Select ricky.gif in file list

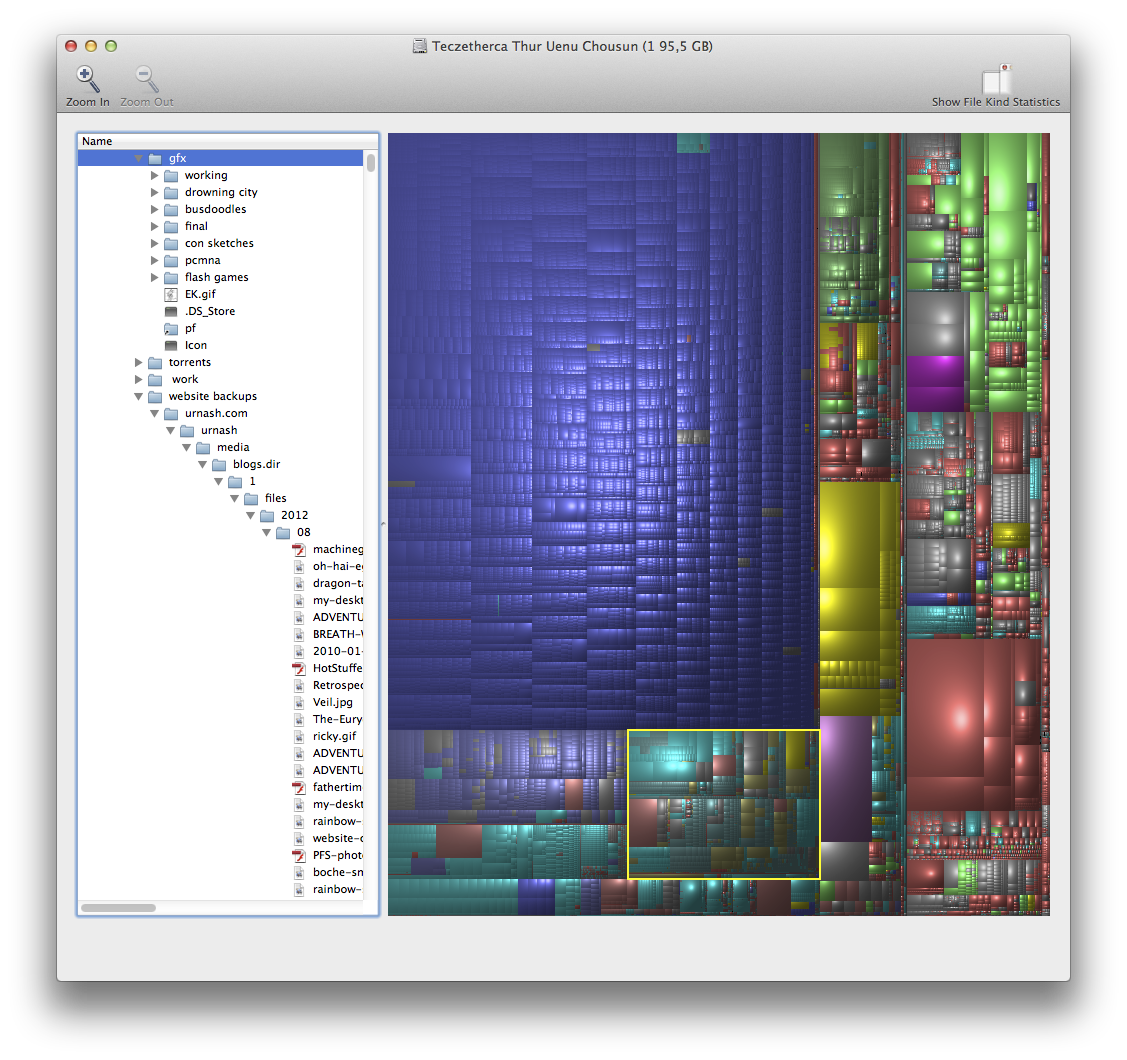334,736
